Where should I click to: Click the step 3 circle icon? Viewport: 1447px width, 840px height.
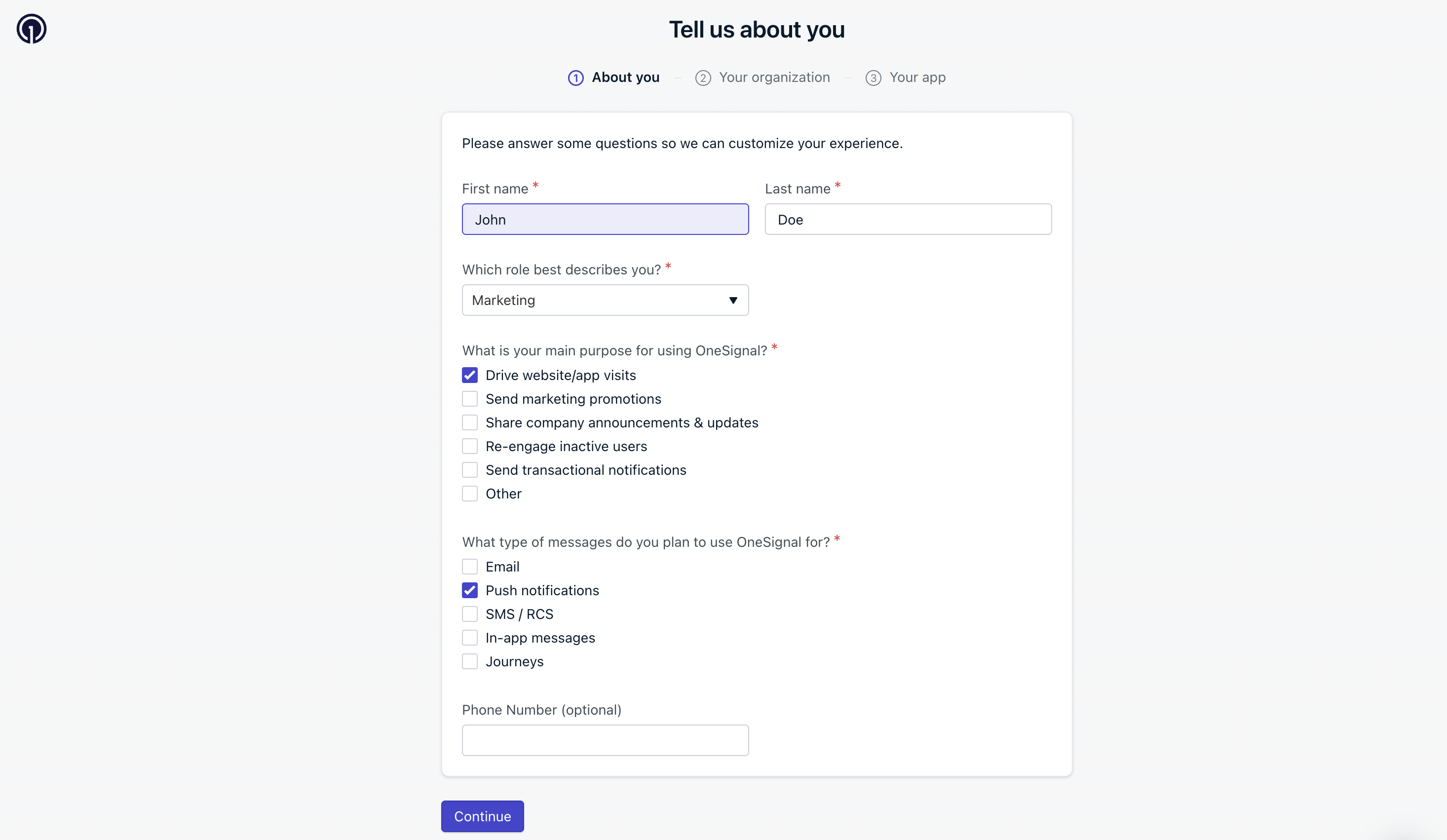873,77
